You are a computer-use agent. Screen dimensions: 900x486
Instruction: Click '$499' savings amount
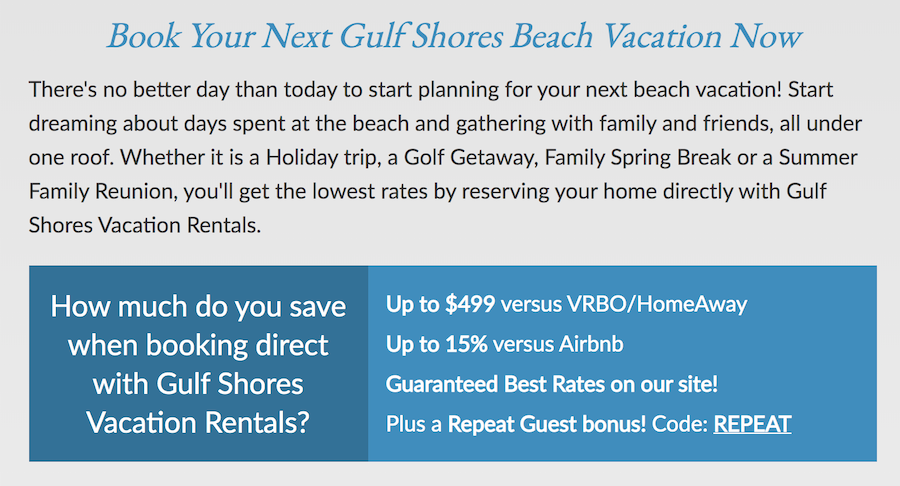point(470,304)
